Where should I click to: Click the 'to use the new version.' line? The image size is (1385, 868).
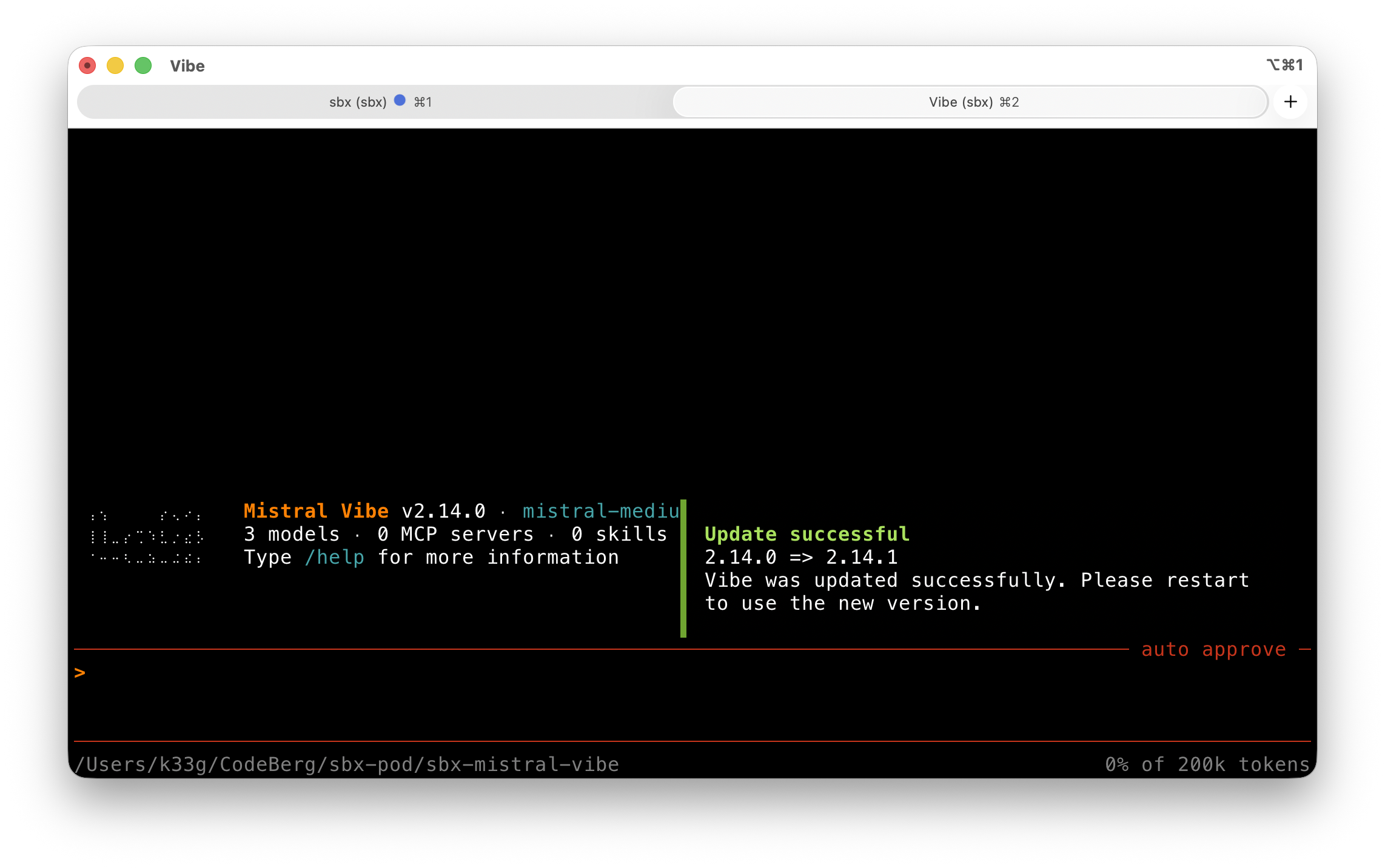click(x=842, y=603)
